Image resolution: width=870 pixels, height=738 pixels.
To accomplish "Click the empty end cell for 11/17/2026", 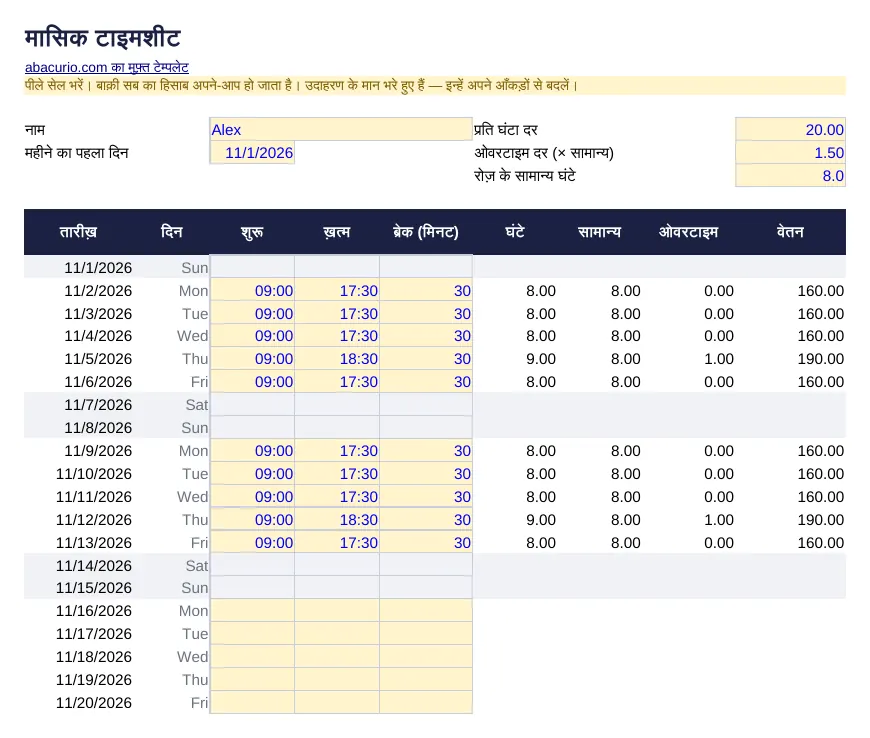I will 337,634.
